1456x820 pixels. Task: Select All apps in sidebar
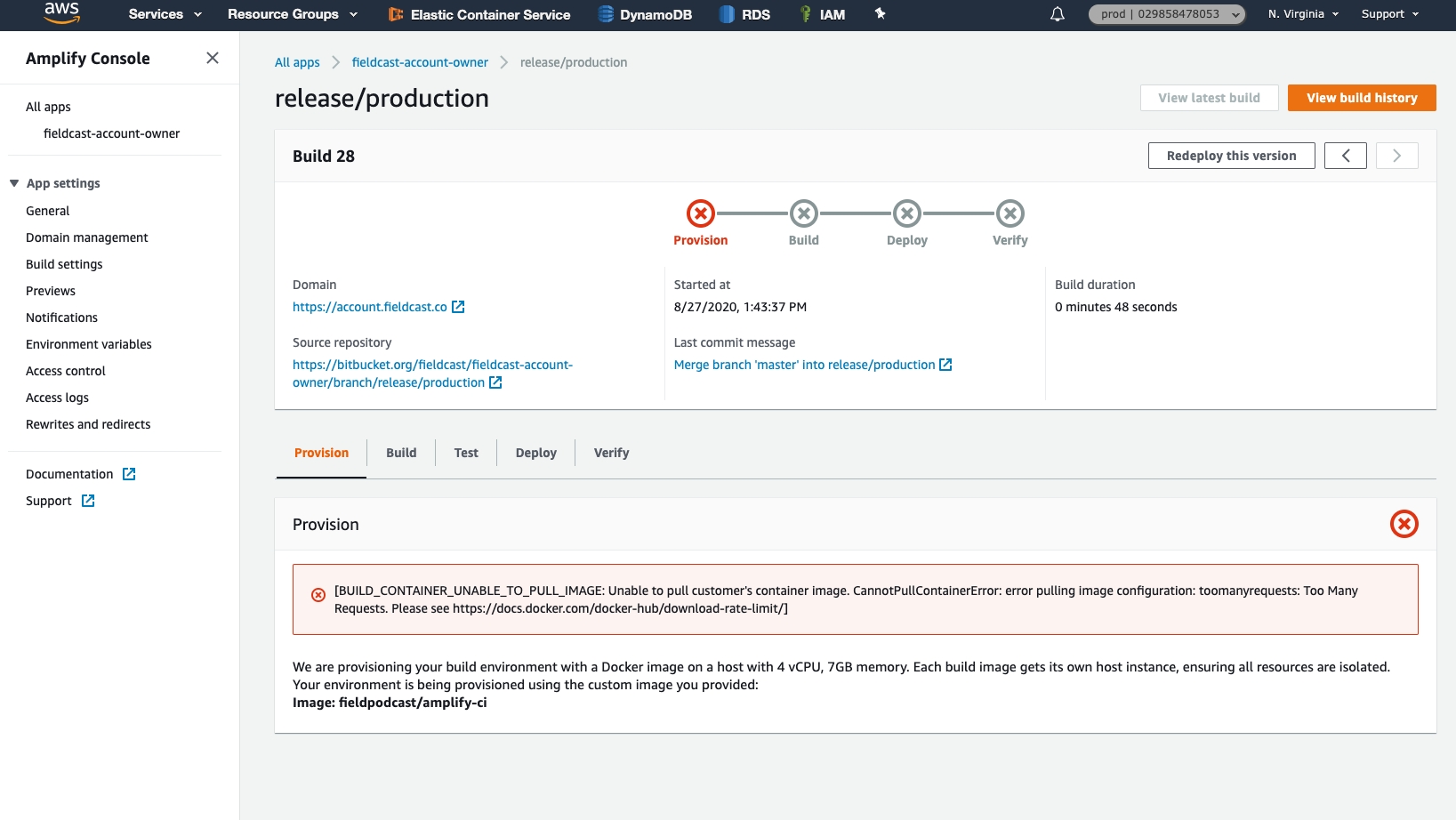pos(48,107)
